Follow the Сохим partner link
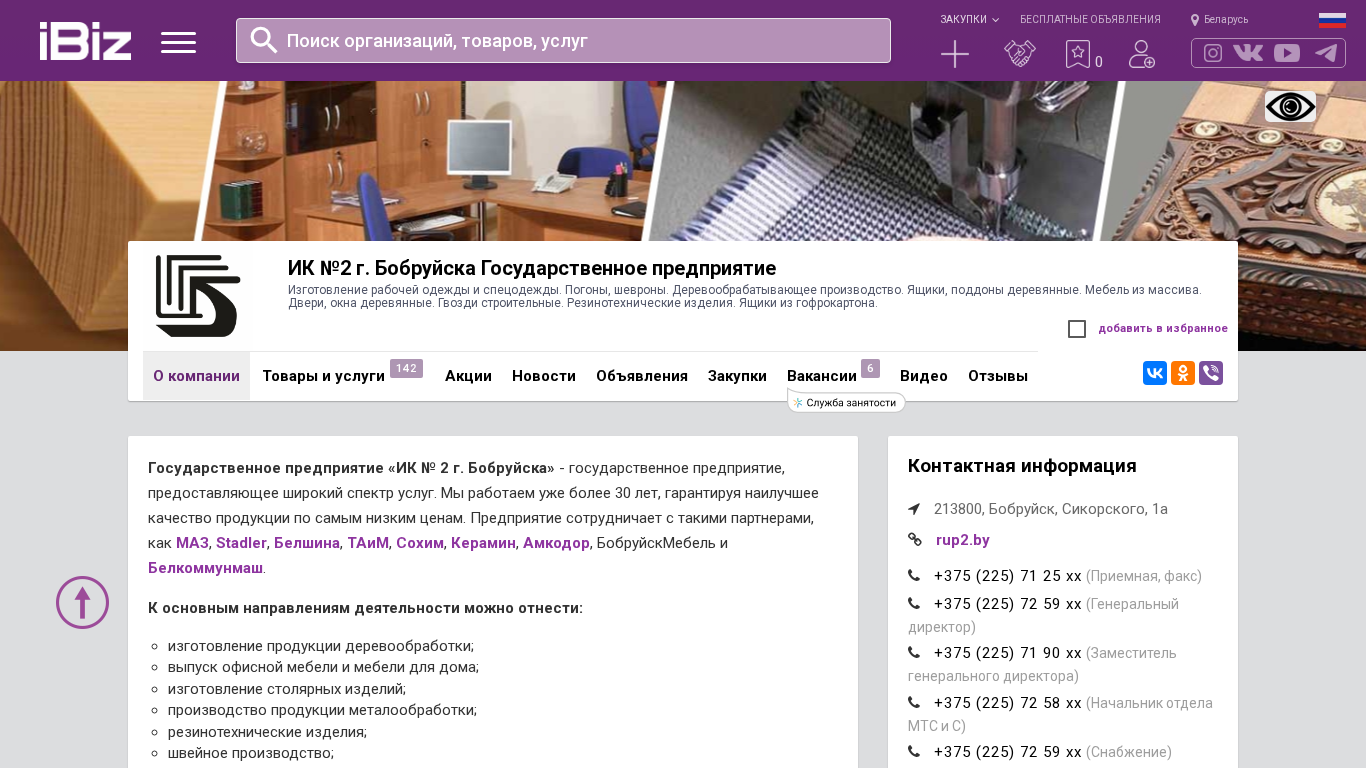 click(420, 543)
